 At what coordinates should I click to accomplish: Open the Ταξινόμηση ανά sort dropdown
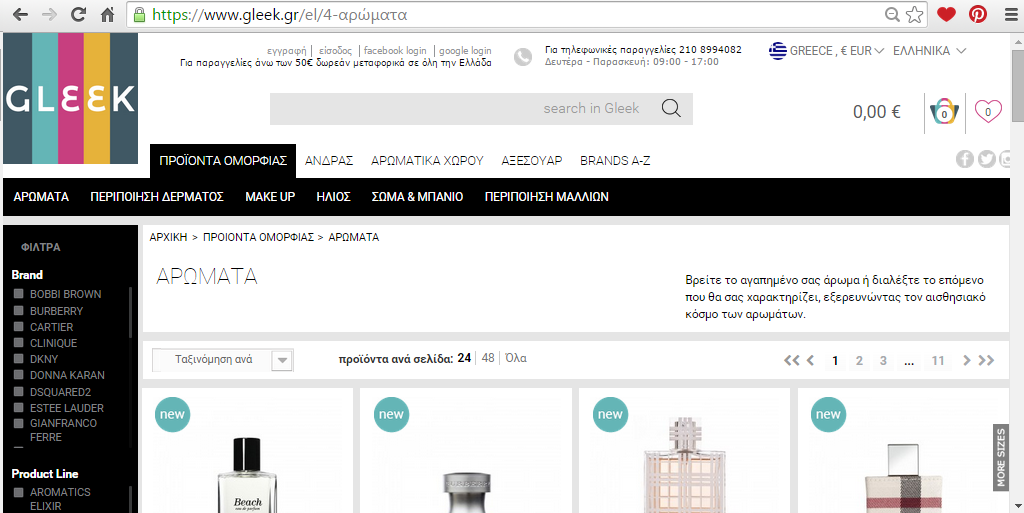tap(223, 360)
